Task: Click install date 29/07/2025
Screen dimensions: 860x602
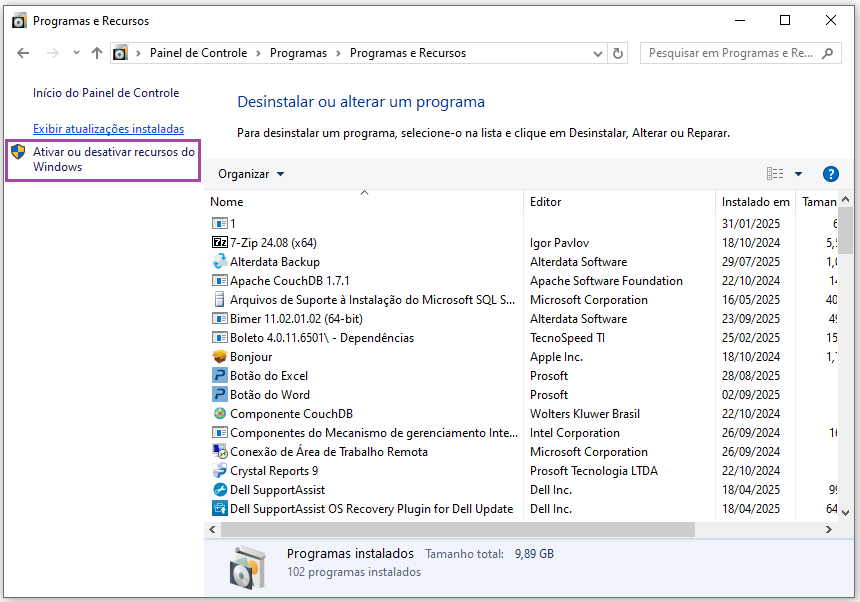Action: 751,262
